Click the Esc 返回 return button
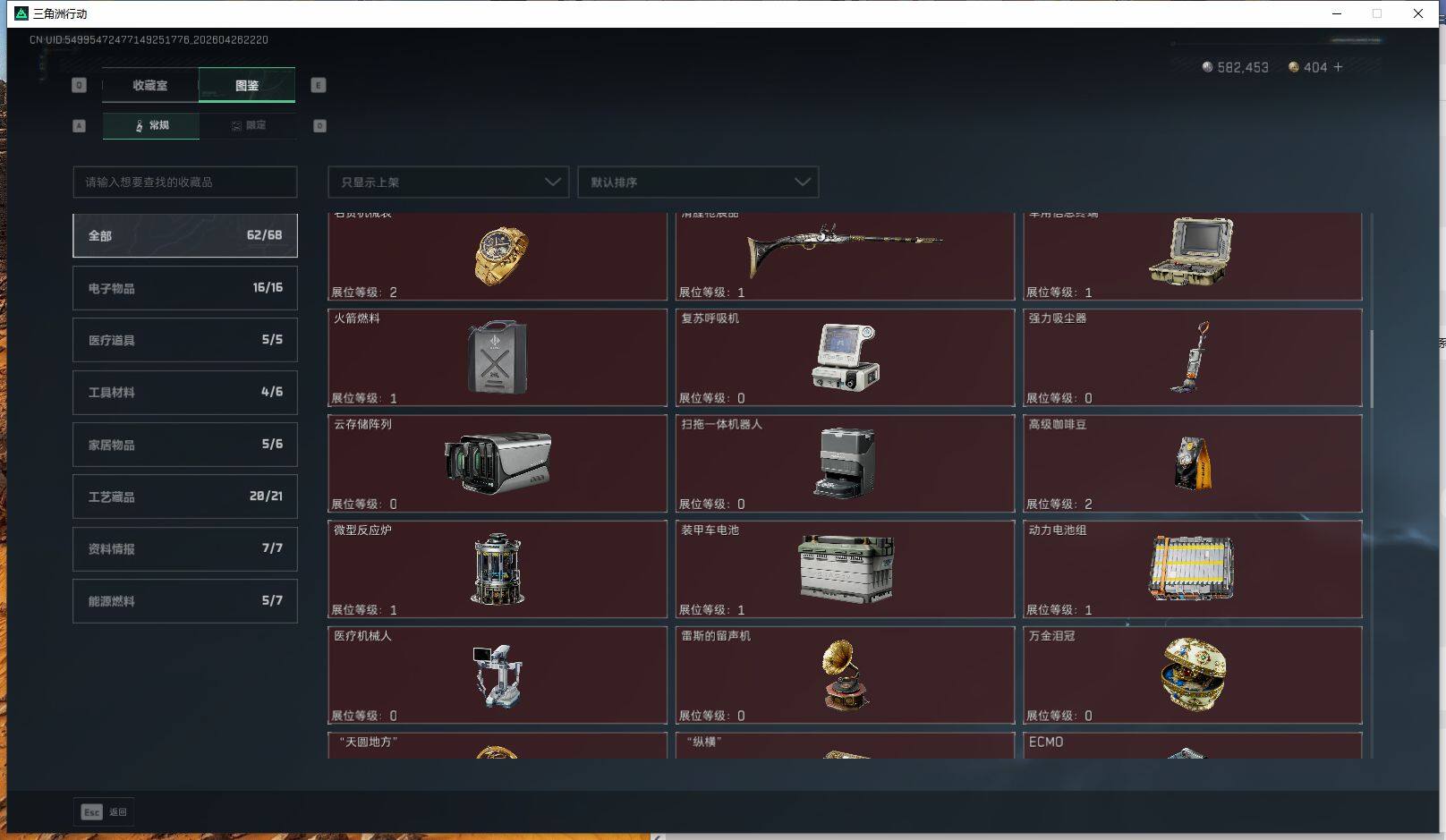This screenshot has height=840, width=1446. [x=106, y=812]
